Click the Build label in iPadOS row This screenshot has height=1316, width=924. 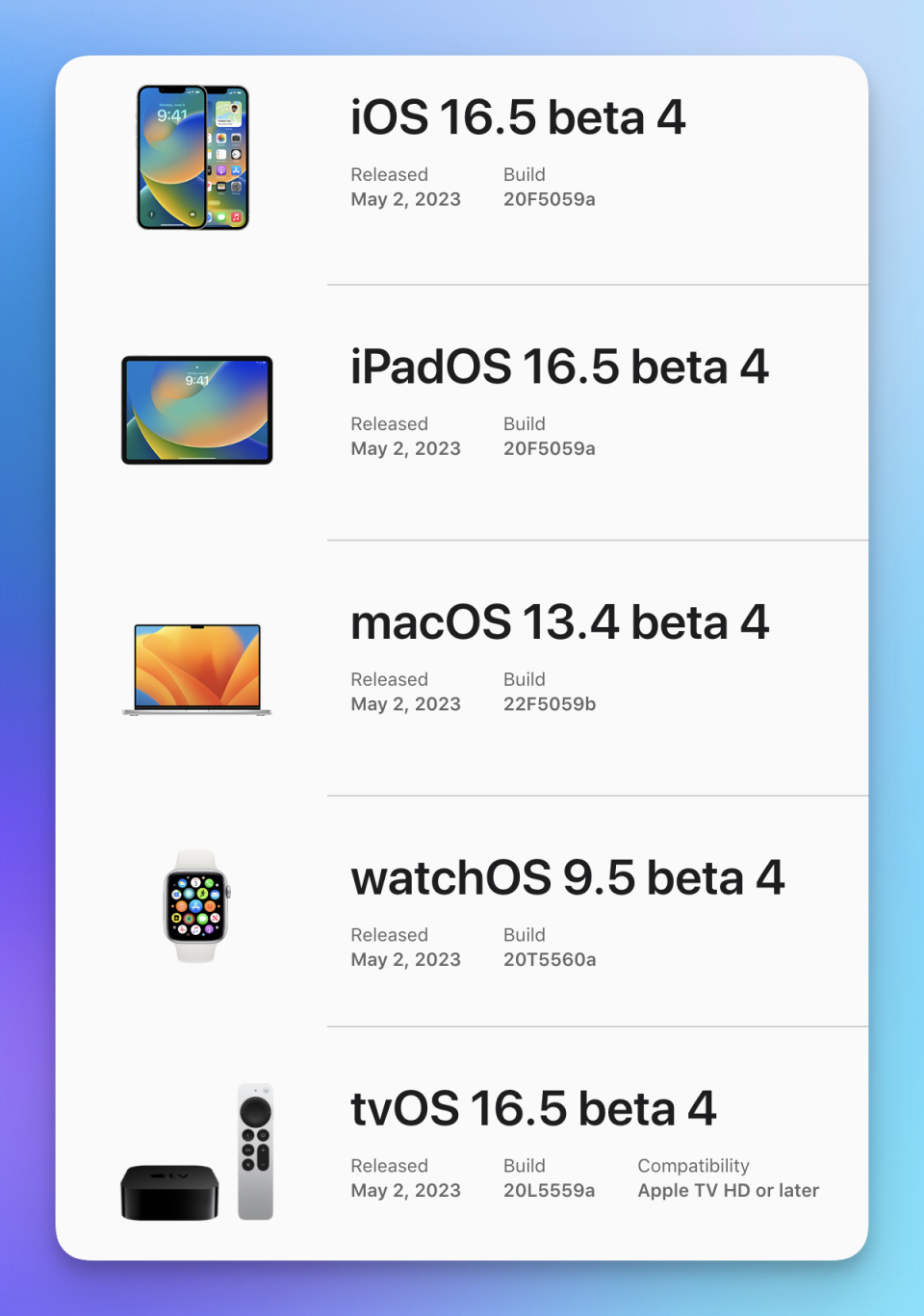pos(525,423)
